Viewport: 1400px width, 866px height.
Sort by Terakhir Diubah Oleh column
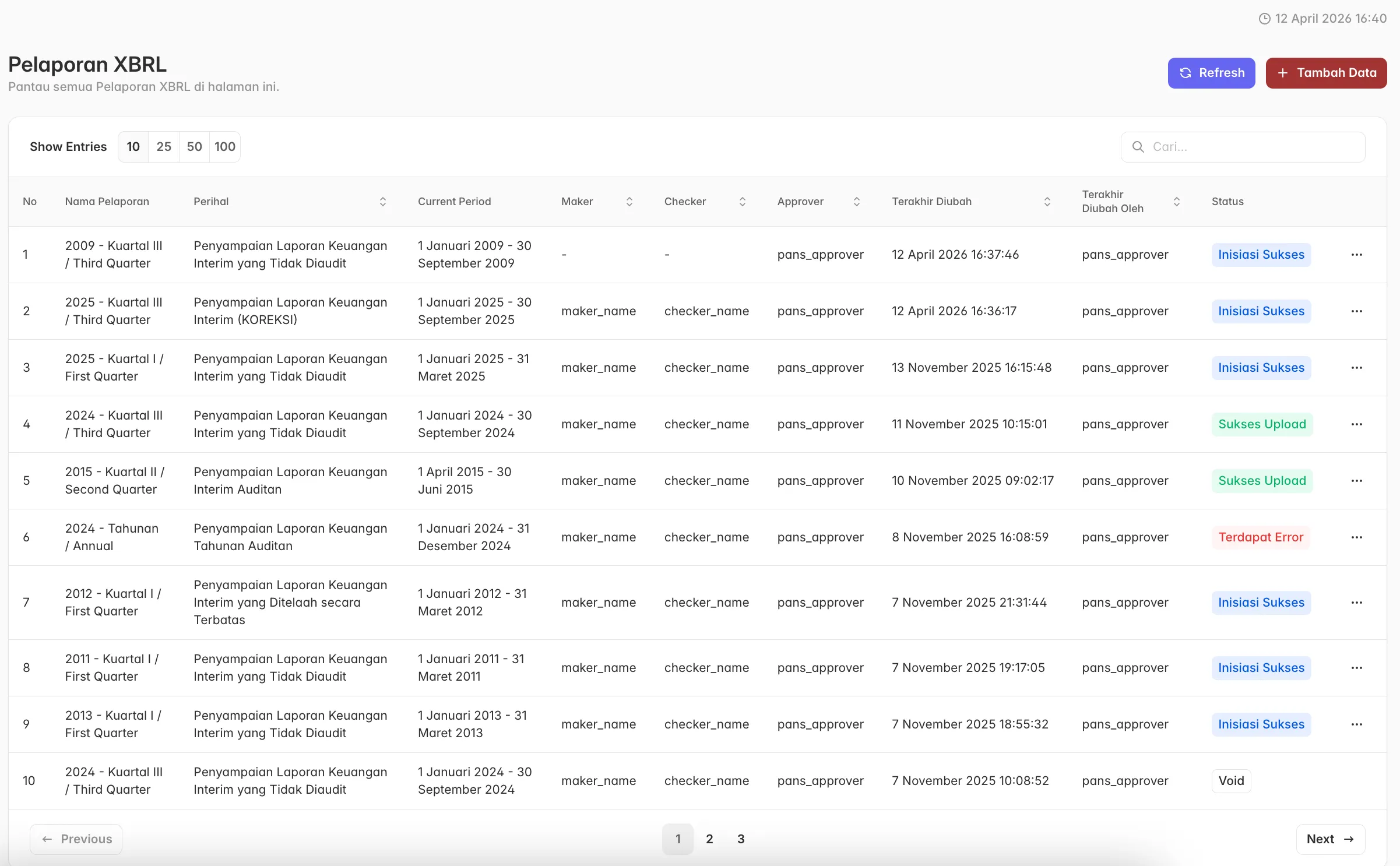1176,202
